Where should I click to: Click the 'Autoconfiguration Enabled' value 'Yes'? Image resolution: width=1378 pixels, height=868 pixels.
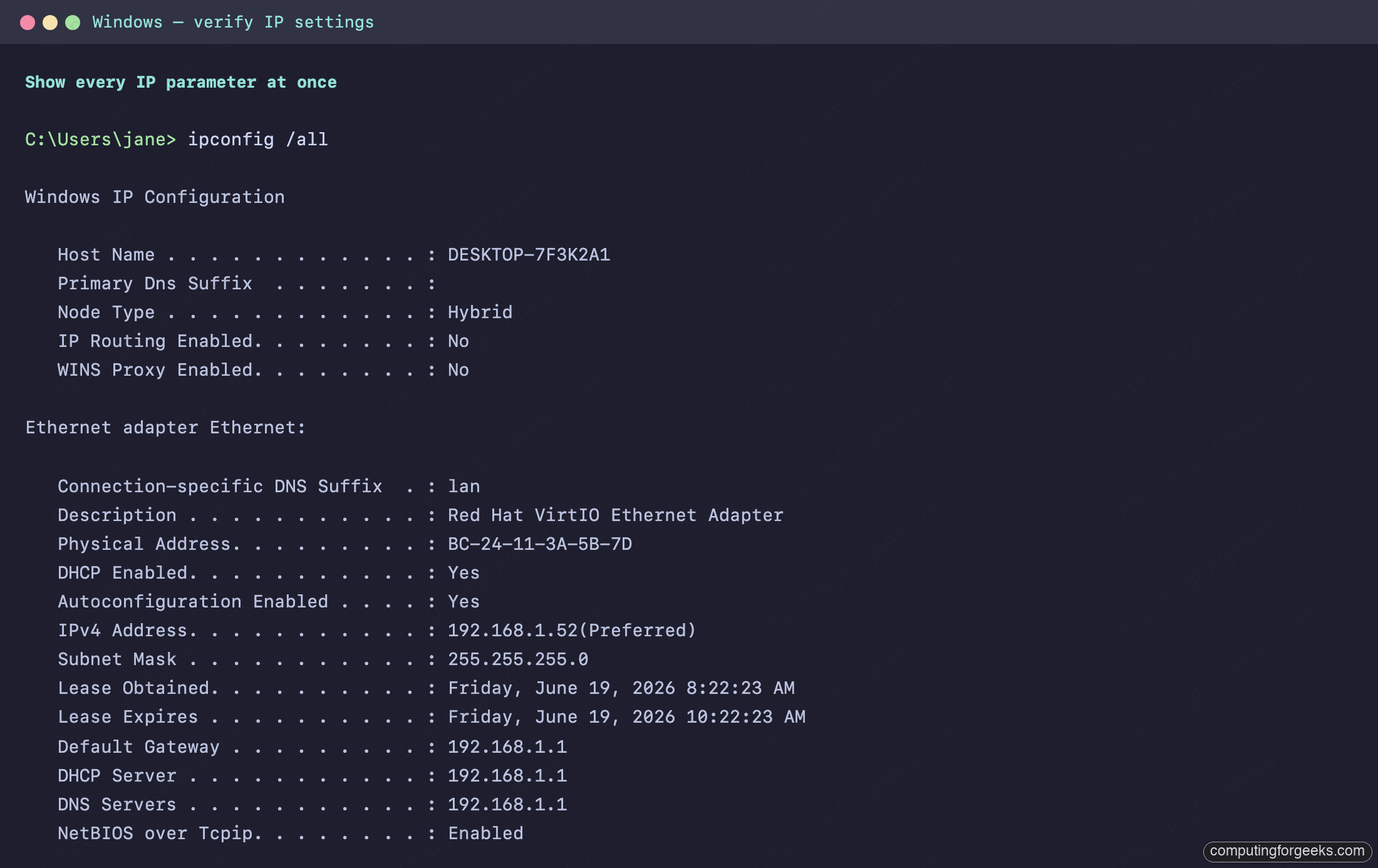(464, 602)
